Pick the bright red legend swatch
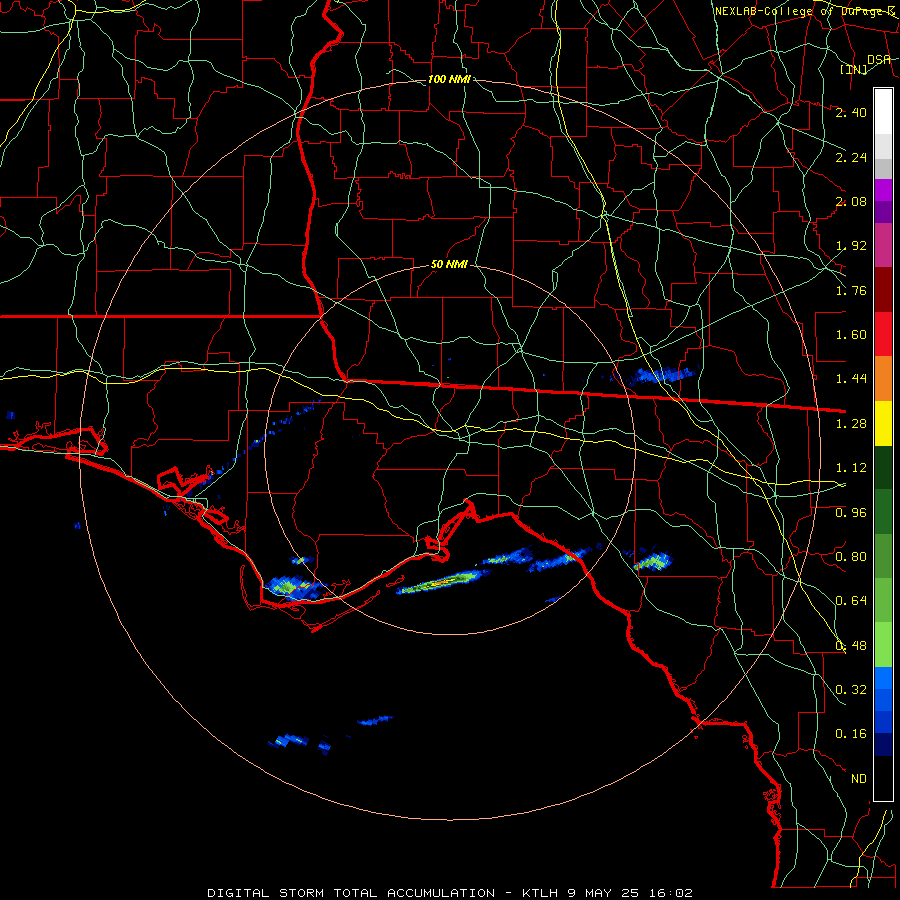Viewport: 900px width, 900px height. click(x=883, y=334)
